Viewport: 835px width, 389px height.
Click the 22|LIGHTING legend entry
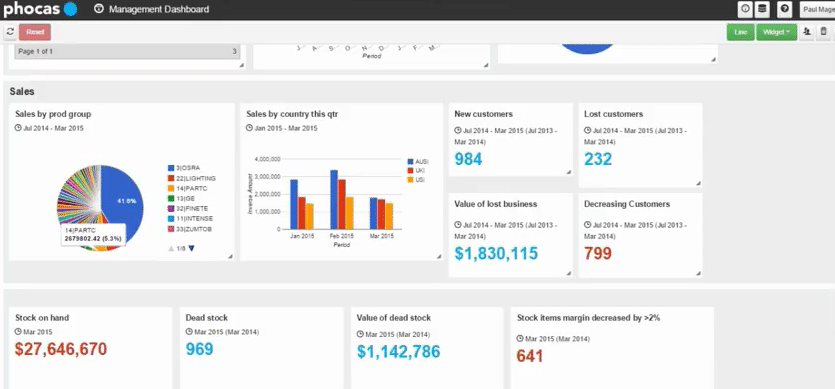pyautogui.click(x=192, y=178)
